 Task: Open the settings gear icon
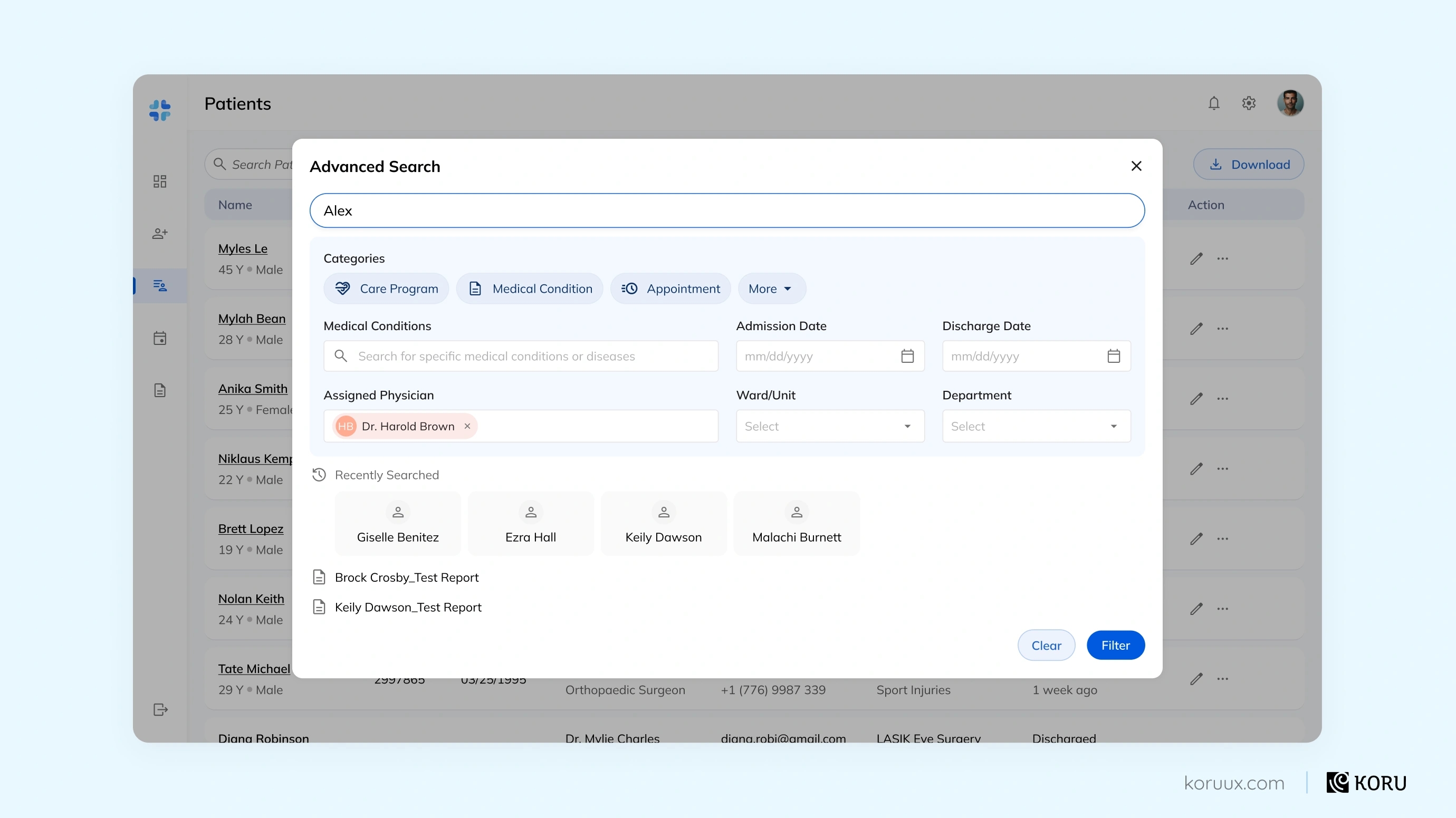tap(1249, 103)
